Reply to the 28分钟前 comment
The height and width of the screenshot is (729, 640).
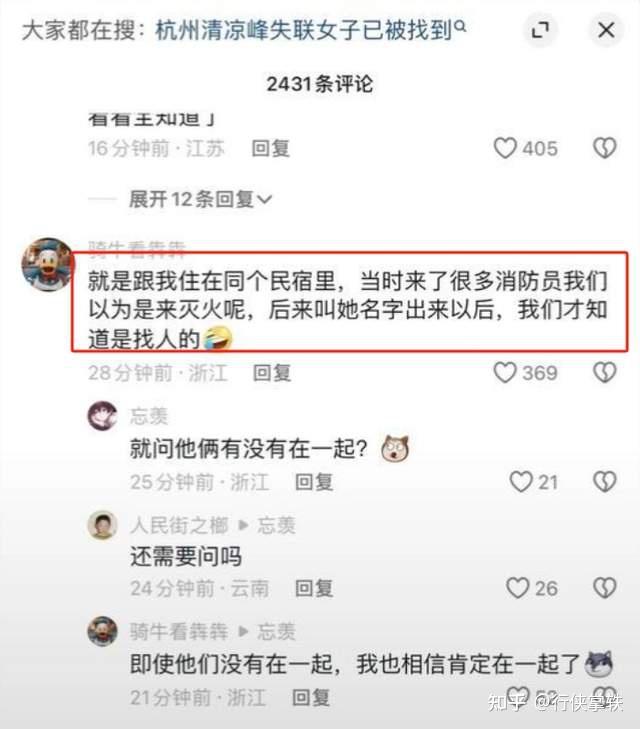pos(272,373)
